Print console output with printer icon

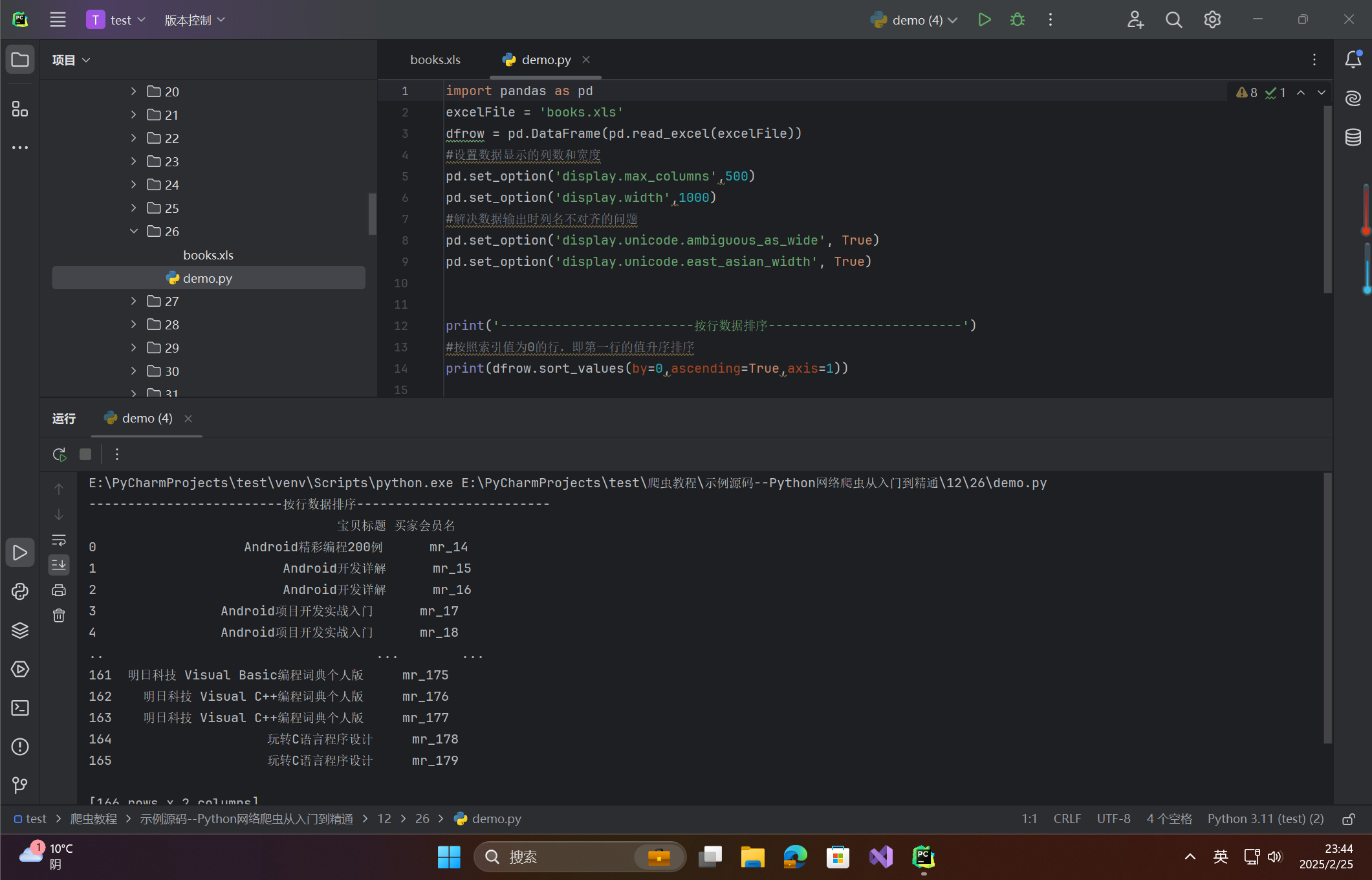(x=59, y=590)
